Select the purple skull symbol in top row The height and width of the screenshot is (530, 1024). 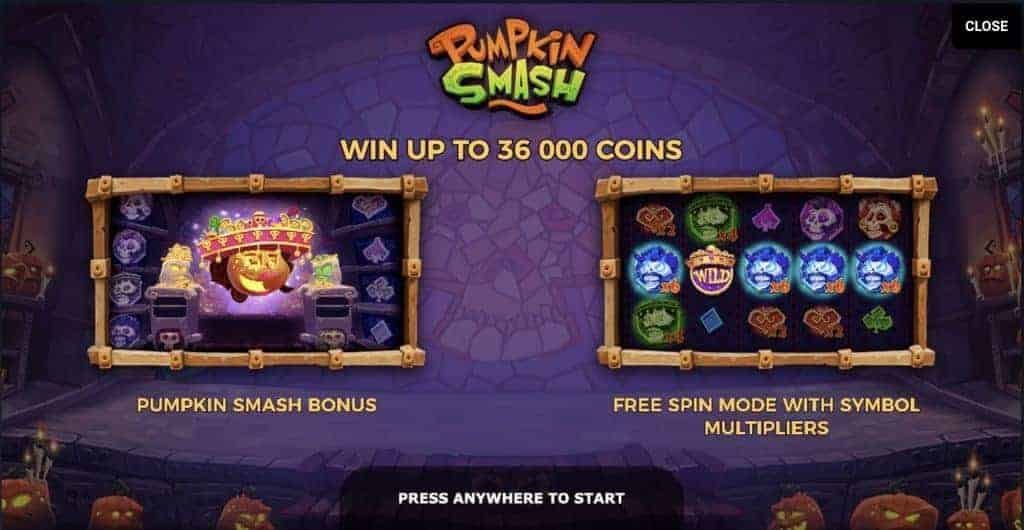pos(822,219)
